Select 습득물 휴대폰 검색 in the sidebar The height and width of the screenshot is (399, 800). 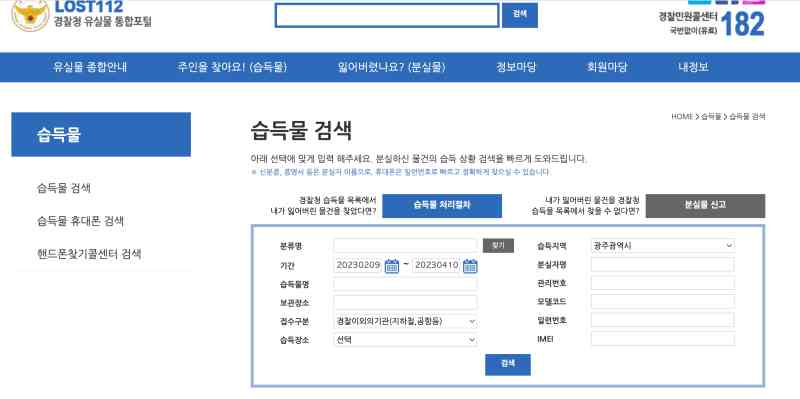(81, 221)
